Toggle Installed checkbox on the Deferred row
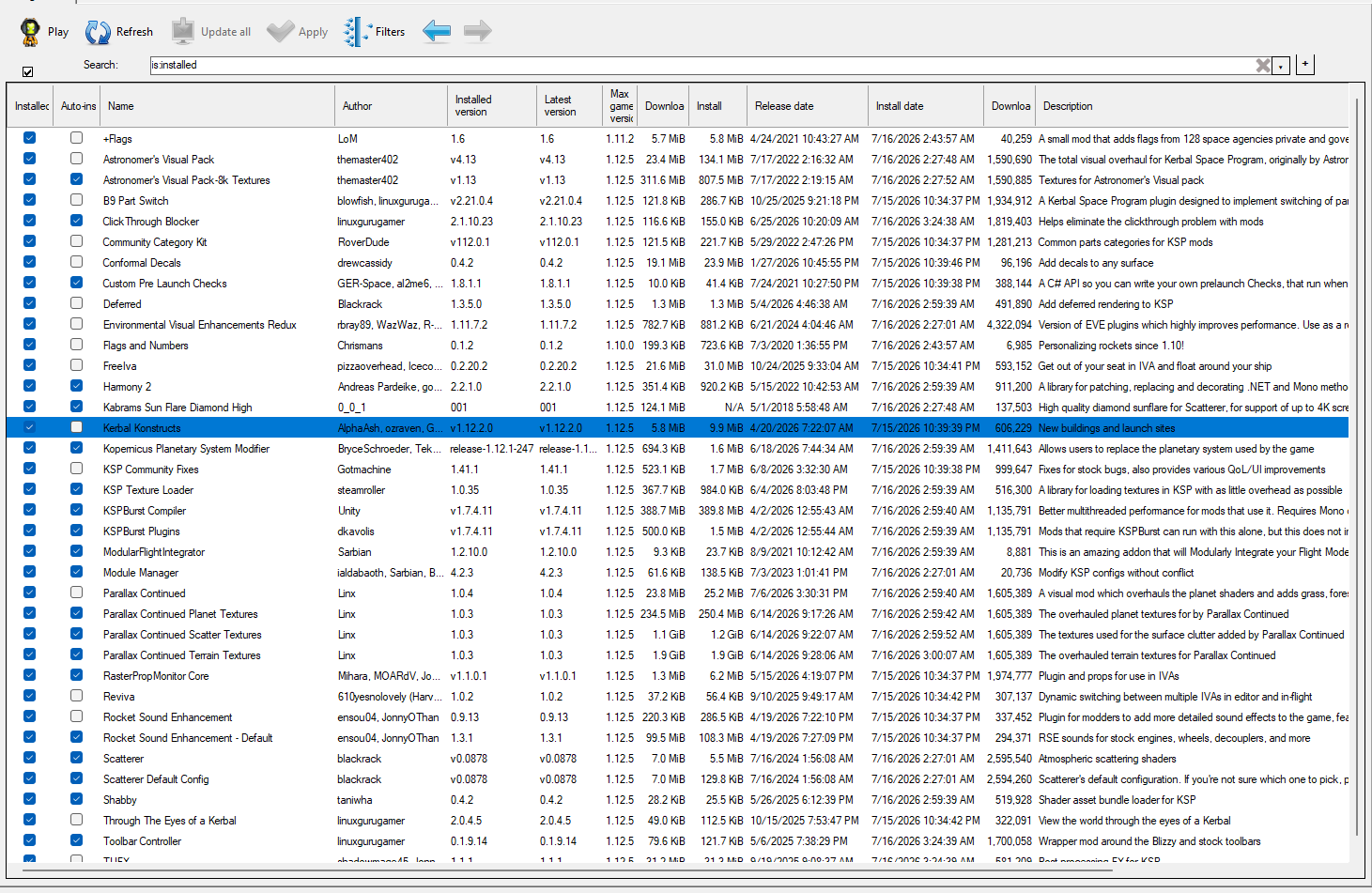Screen dimensions: 1372x893 pos(29,303)
